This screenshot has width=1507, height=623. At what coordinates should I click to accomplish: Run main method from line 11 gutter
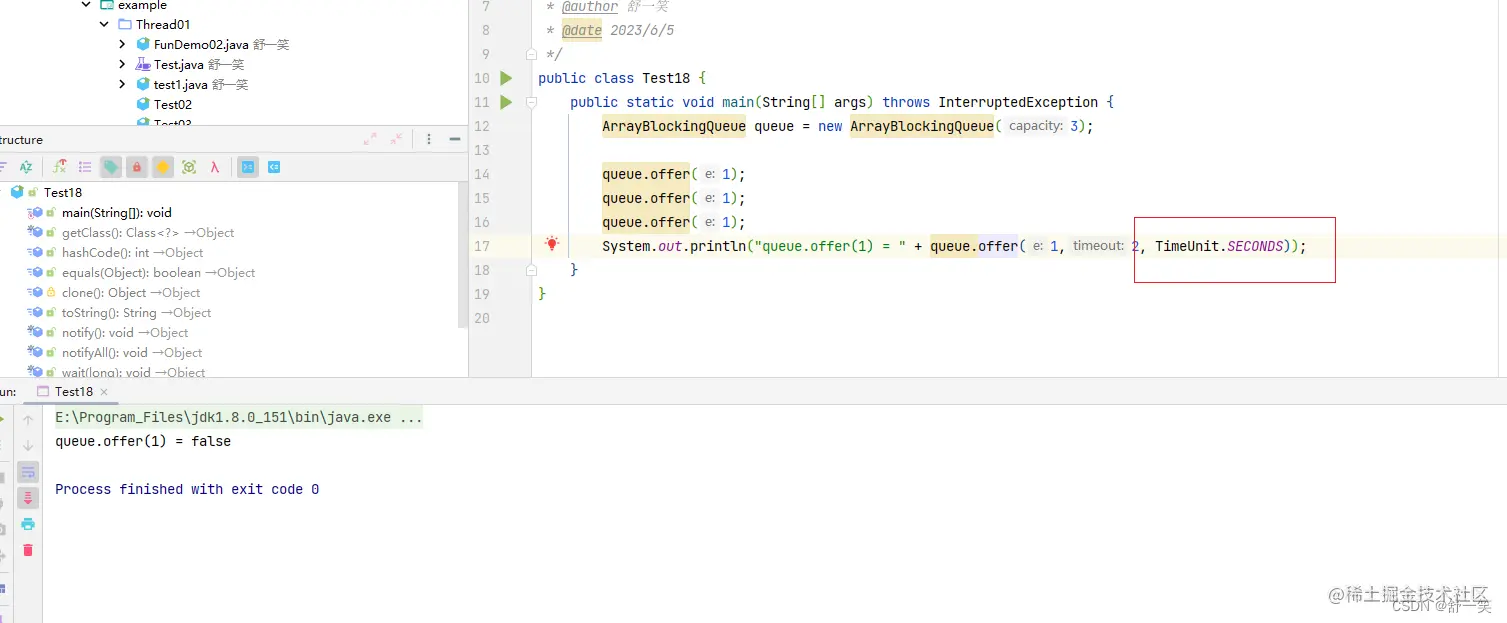click(x=506, y=102)
